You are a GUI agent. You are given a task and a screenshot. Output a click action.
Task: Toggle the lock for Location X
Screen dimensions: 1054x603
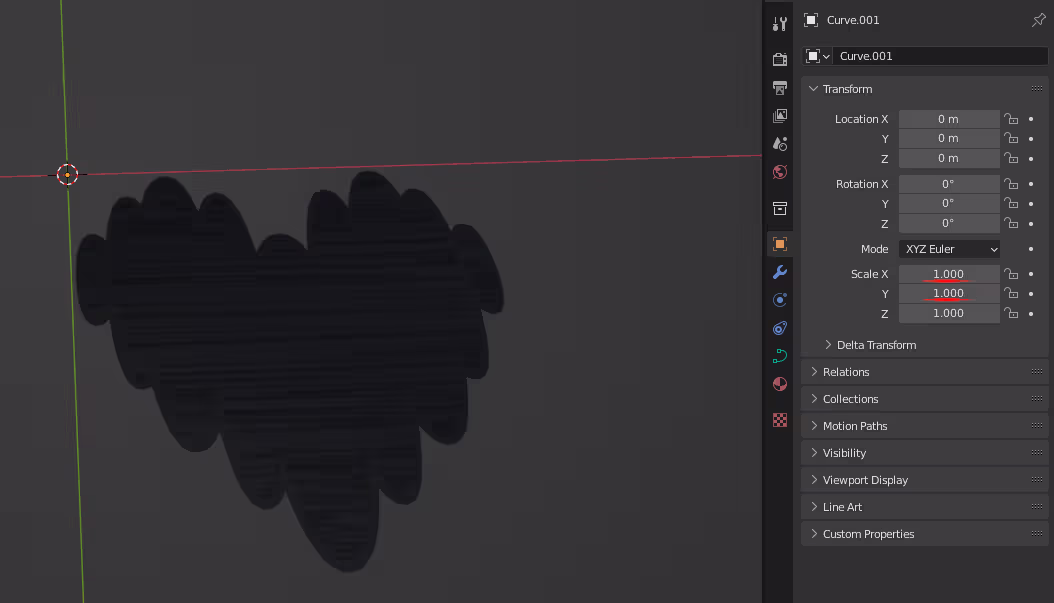1011,119
